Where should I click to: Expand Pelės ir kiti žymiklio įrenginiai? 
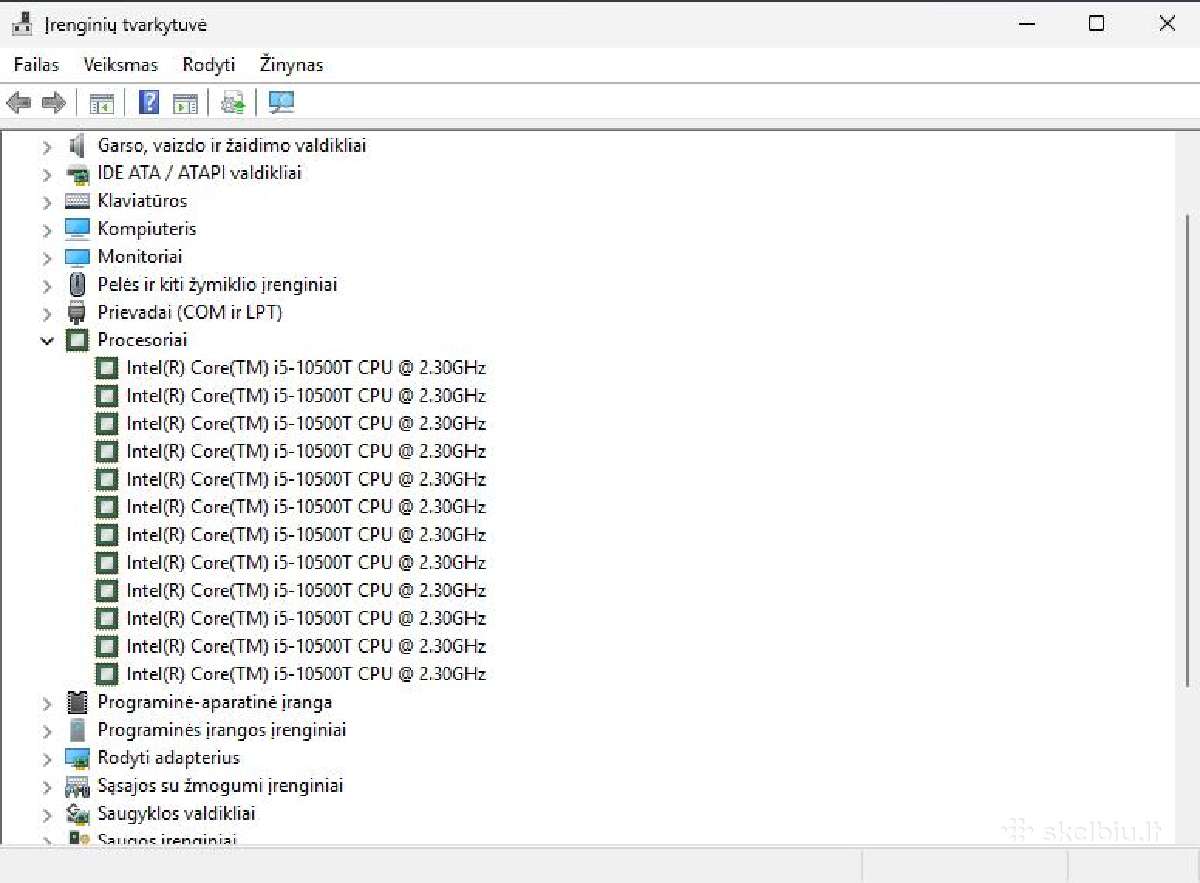pos(47,286)
